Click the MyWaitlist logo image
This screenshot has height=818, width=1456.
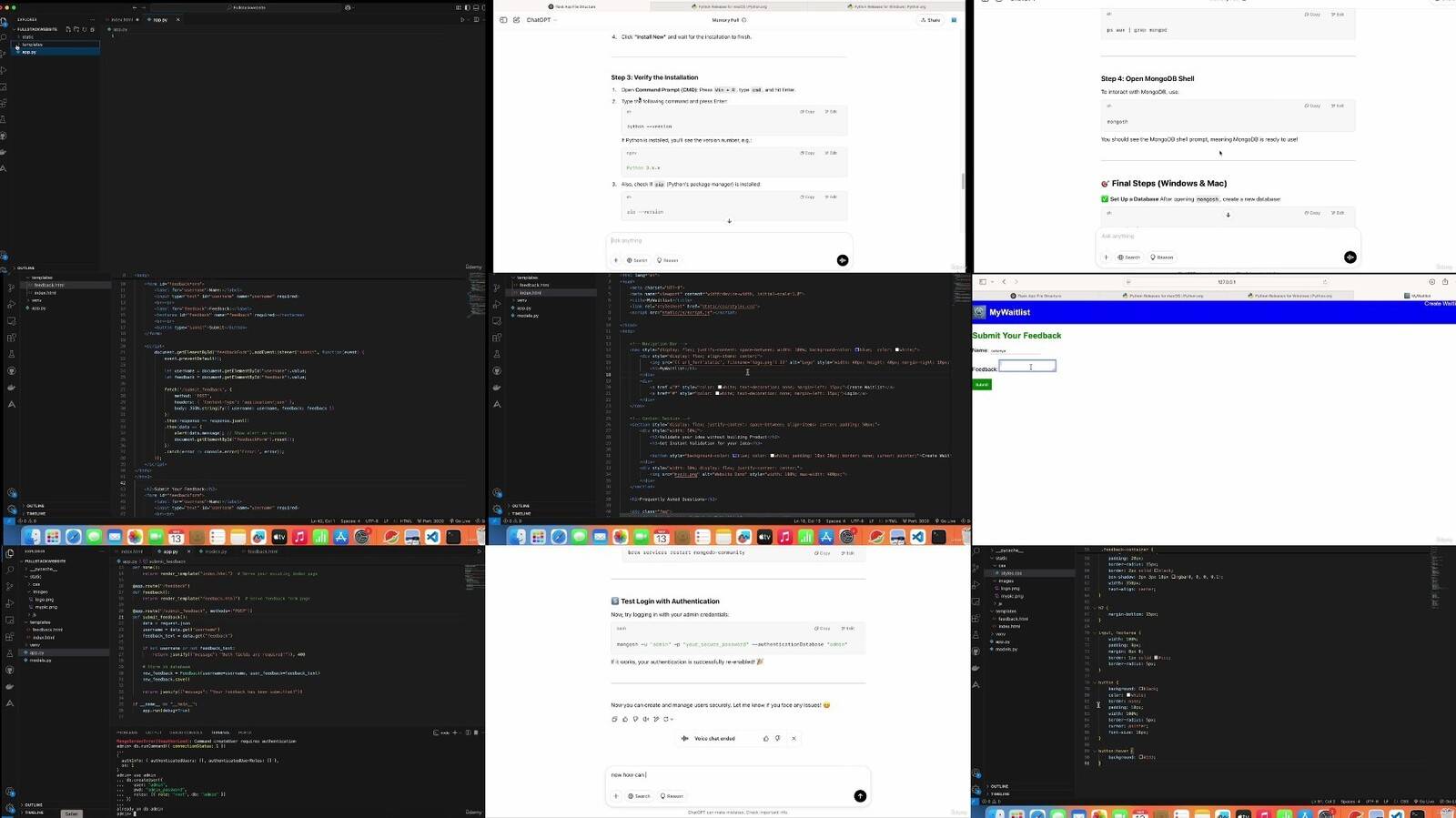click(x=980, y=312)
